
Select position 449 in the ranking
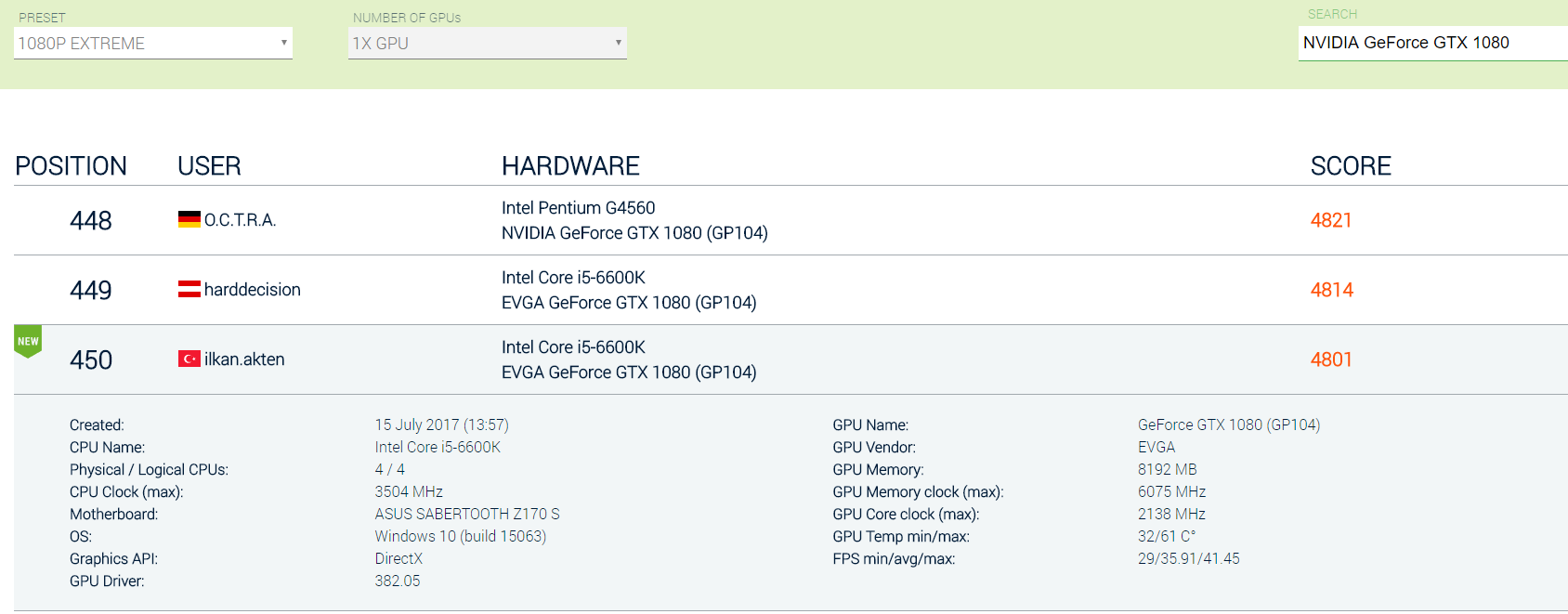91,291
